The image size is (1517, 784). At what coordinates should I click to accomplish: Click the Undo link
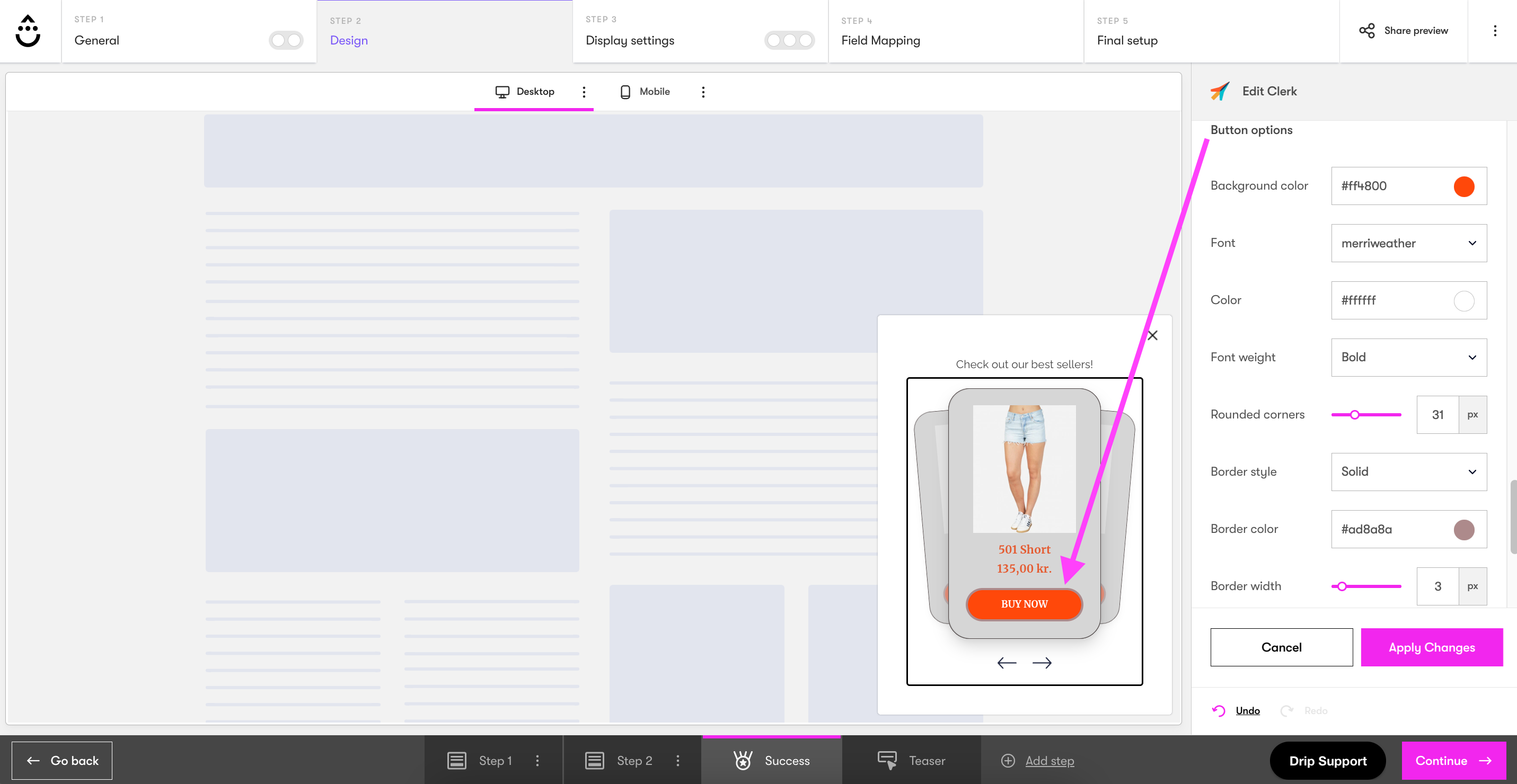[1247, 710]
